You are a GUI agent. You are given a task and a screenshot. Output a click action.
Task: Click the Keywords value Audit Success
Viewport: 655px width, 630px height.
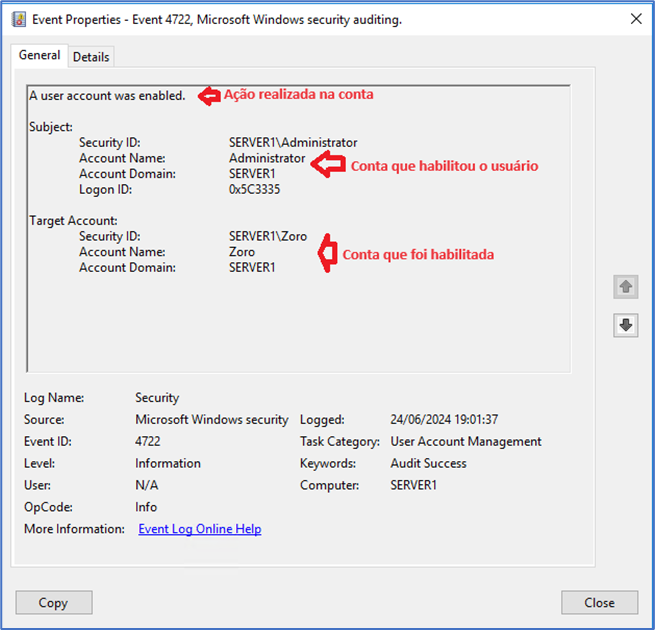click(x=428, y=464)
